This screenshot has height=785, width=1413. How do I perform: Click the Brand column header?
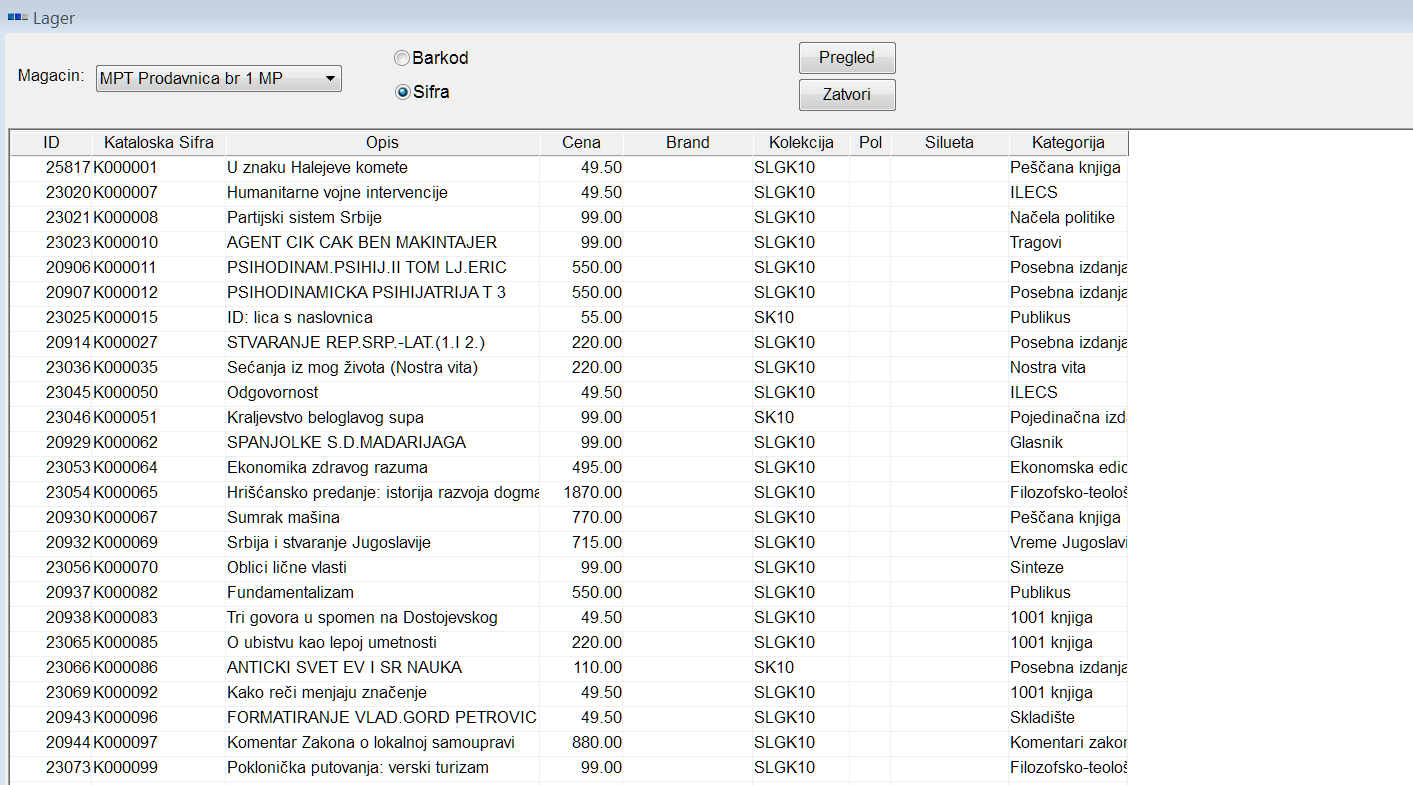[x=687, y=143]
